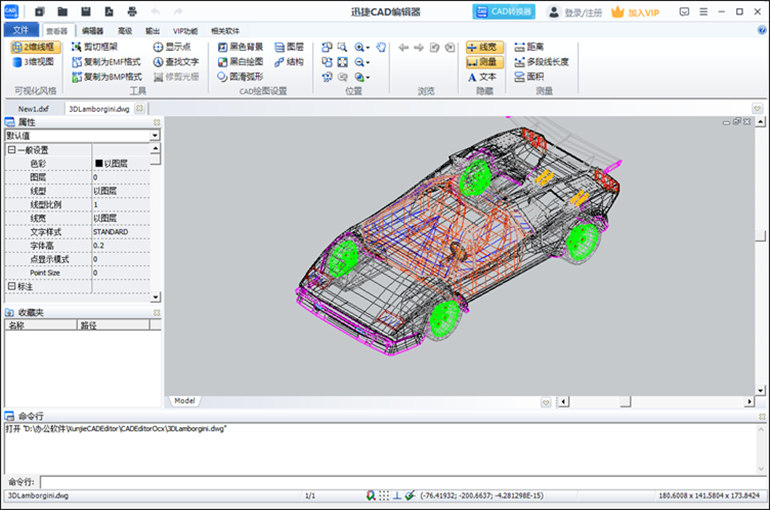Toggle the 测量 measurements button
The height and width of the screenshot is (510, 770).
point(485,62)
